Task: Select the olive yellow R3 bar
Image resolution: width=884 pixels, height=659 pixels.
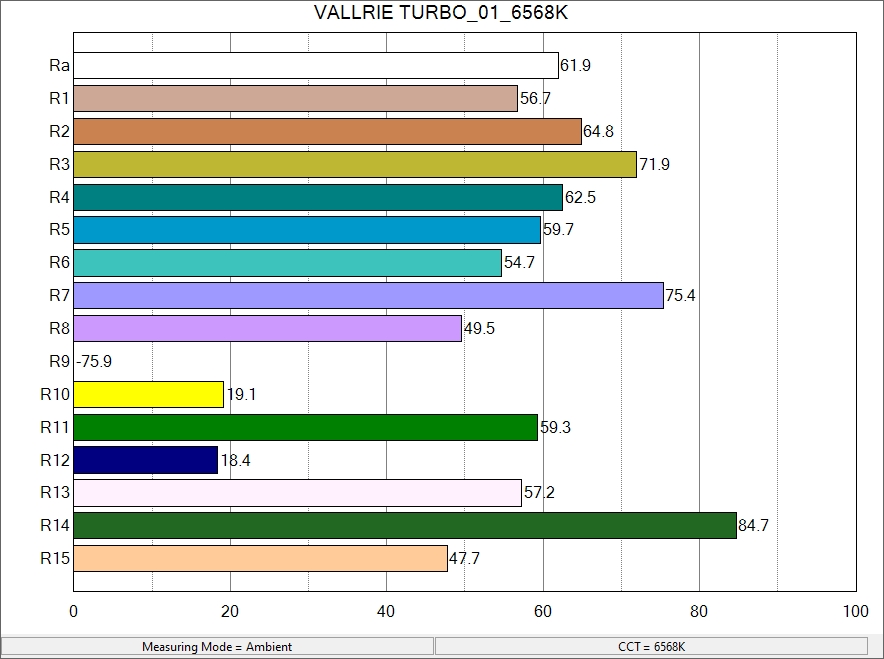Action: tap(355, 165)
